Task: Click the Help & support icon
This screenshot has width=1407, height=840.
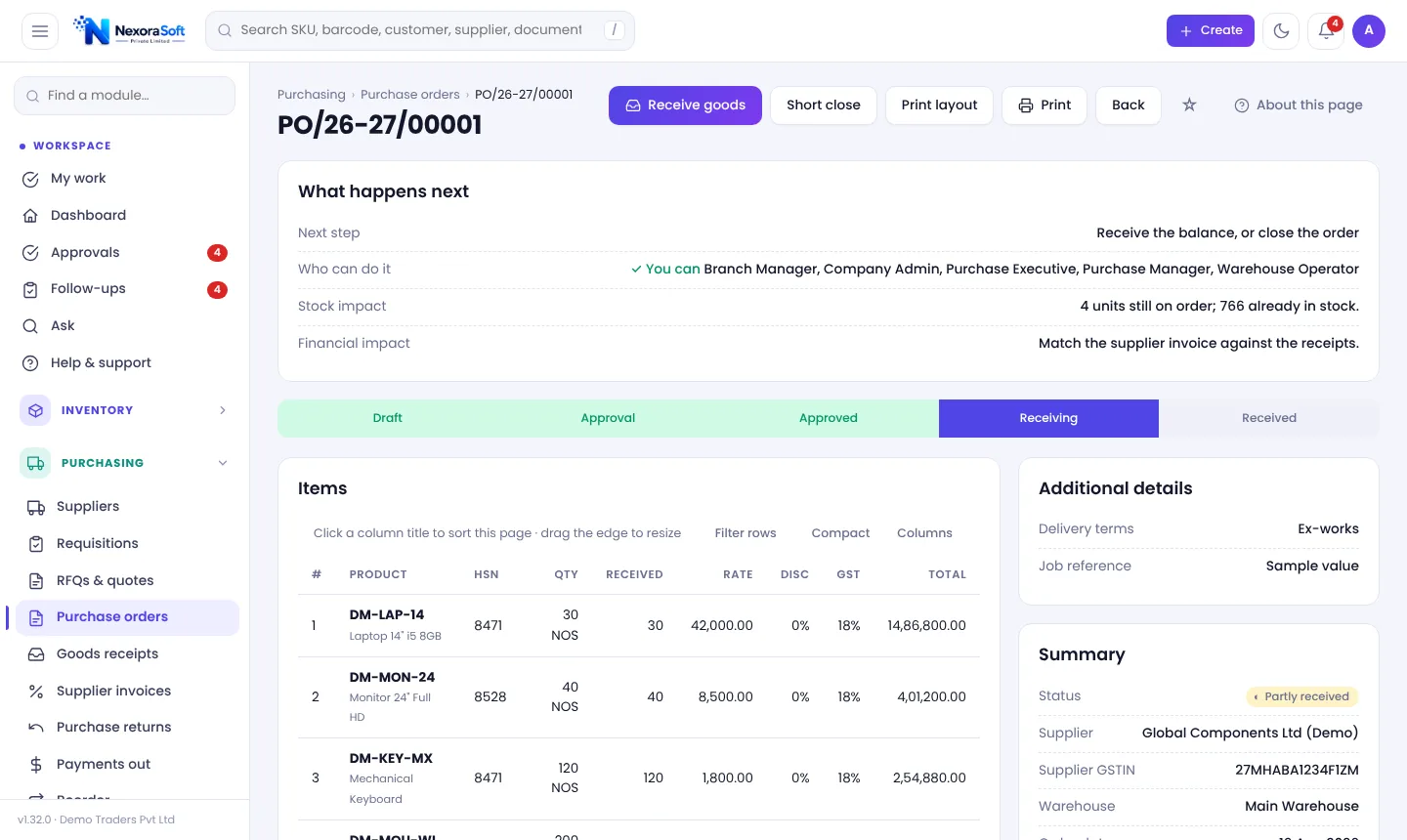Action: coord(30,363)
